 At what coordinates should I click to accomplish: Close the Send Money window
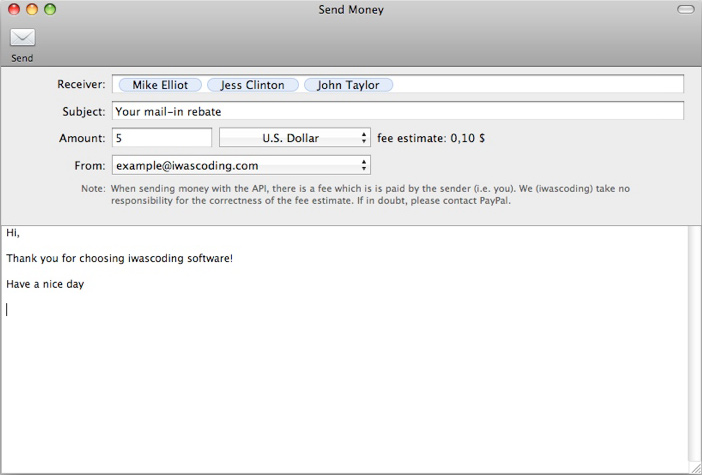tap(14, 9)
